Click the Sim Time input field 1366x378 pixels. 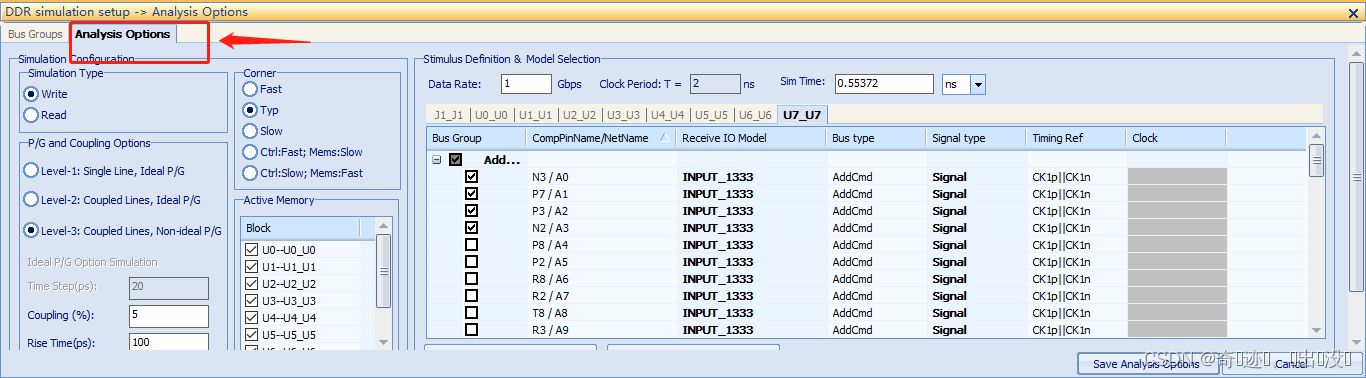tap(884, 84)
